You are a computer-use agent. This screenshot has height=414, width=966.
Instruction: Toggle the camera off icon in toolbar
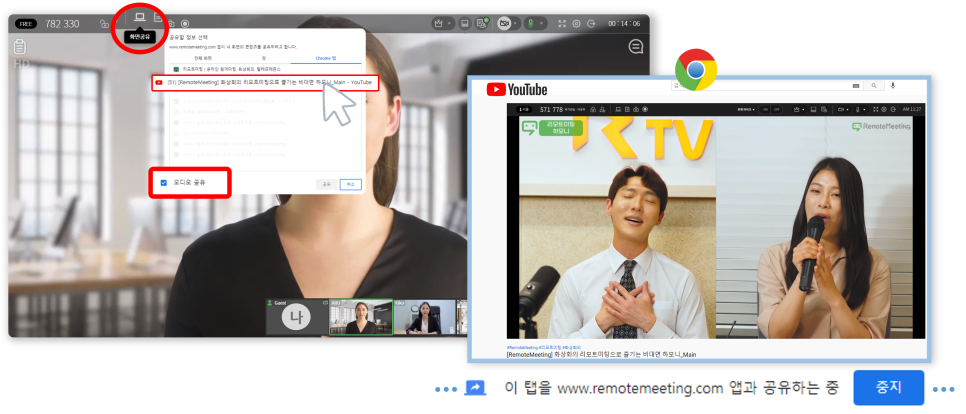point(504,23)
